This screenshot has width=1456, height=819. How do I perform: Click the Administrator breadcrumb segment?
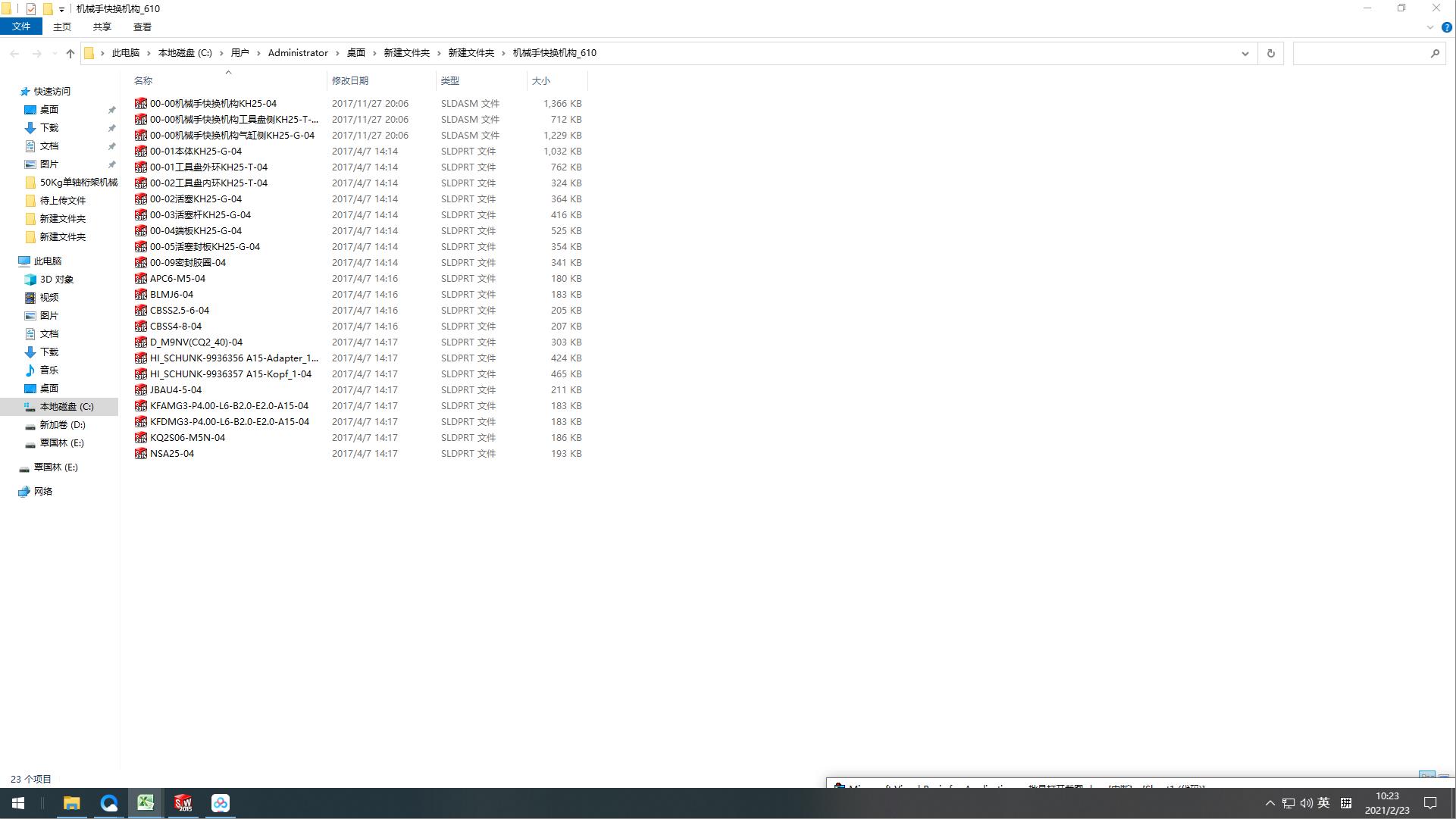pyautogui.click(x=298, y=53)
